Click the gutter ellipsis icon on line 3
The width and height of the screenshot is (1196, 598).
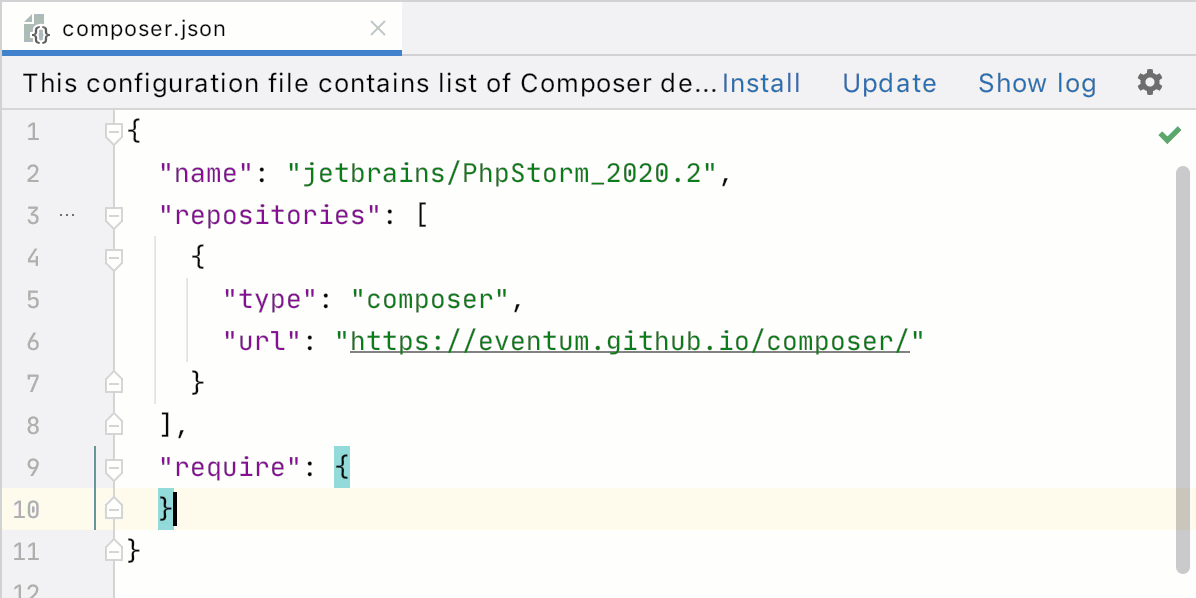click(67, 215)
